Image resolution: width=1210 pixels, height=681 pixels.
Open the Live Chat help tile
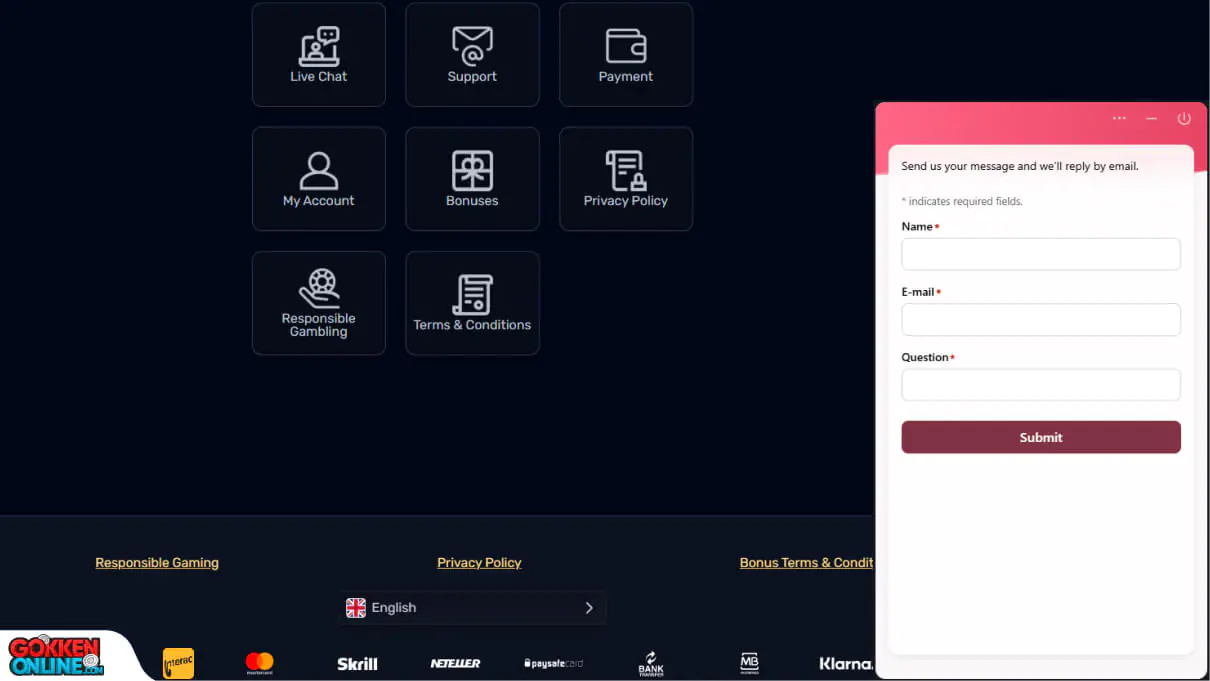click(x=318, y=55)
